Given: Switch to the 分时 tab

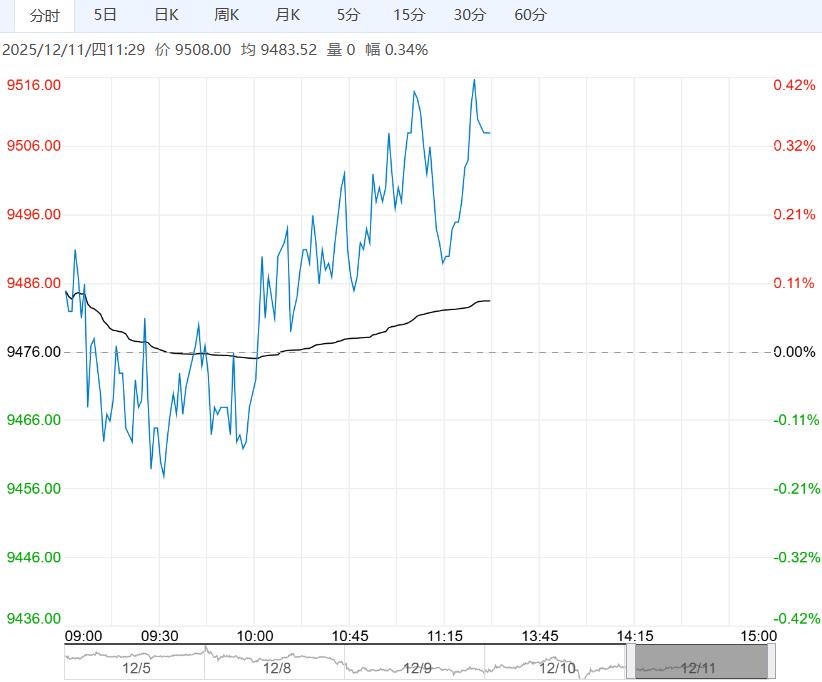Looking at the screenshot, I should pos(44,15).
